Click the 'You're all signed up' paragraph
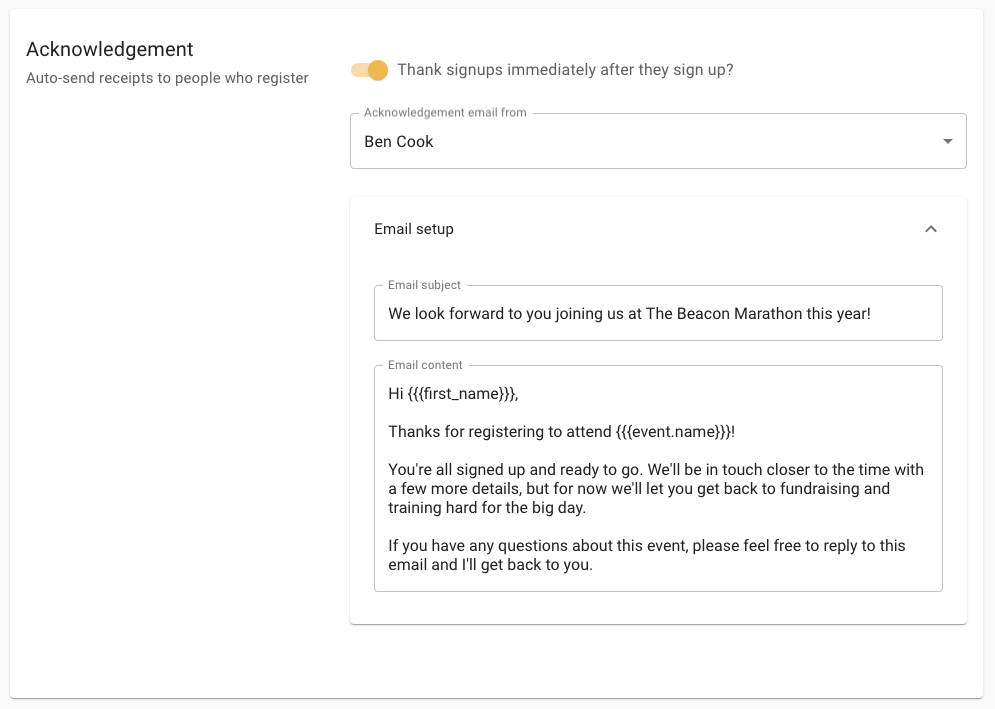This screenshot has width=995, height=709. click(x=655, y=470)
